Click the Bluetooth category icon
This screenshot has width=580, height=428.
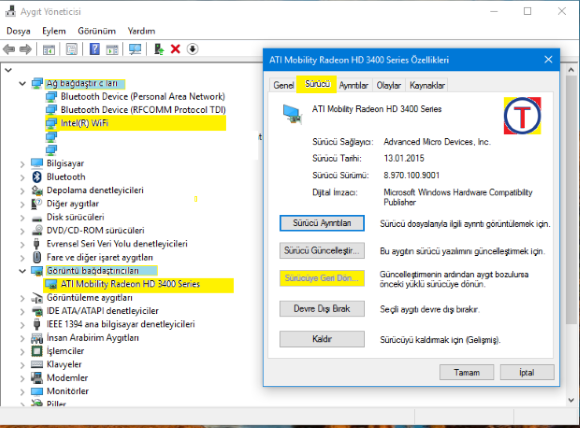tap(37, 177)
